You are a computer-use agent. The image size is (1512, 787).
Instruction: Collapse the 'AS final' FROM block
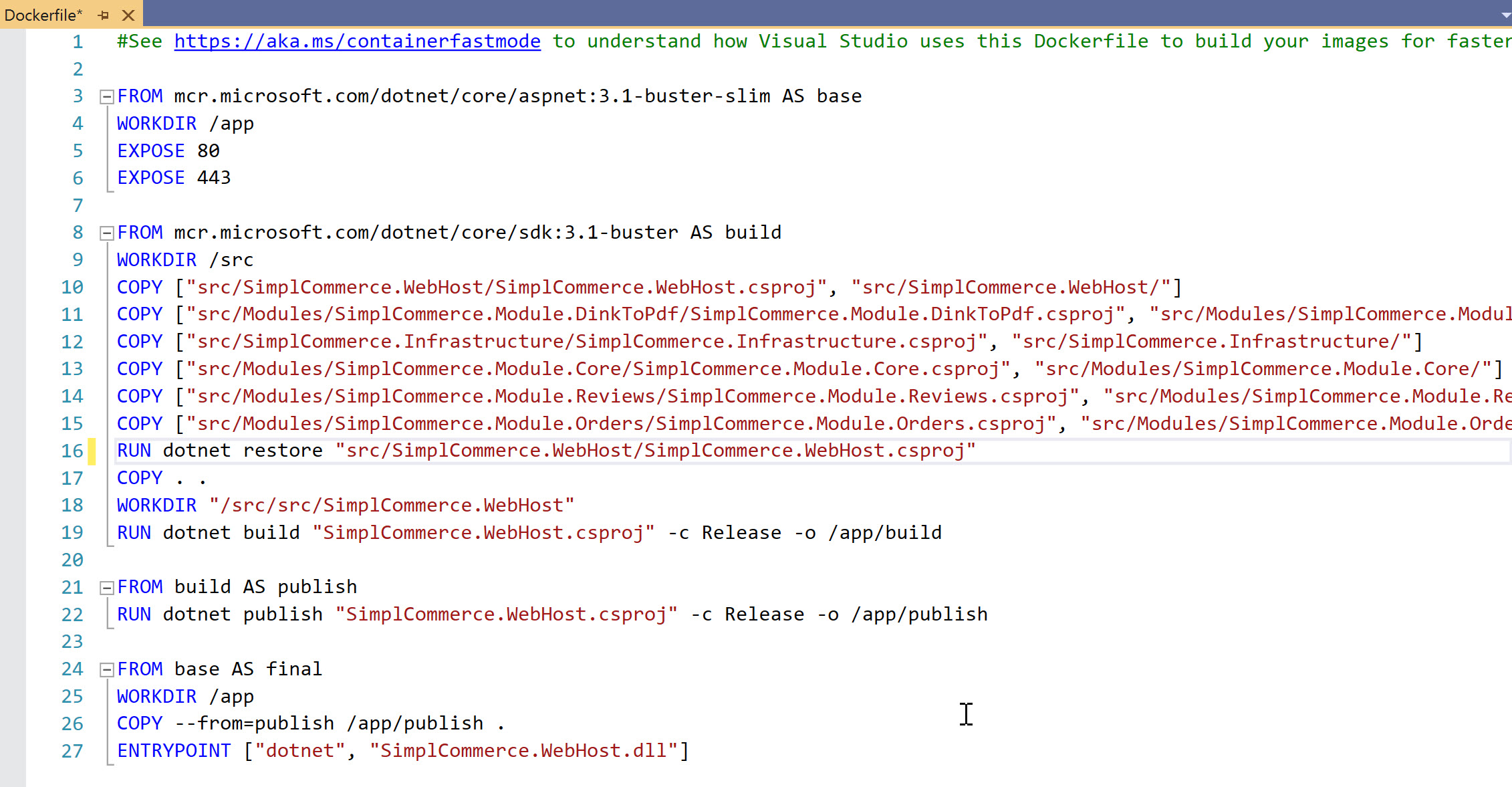[x=106, y=670]
